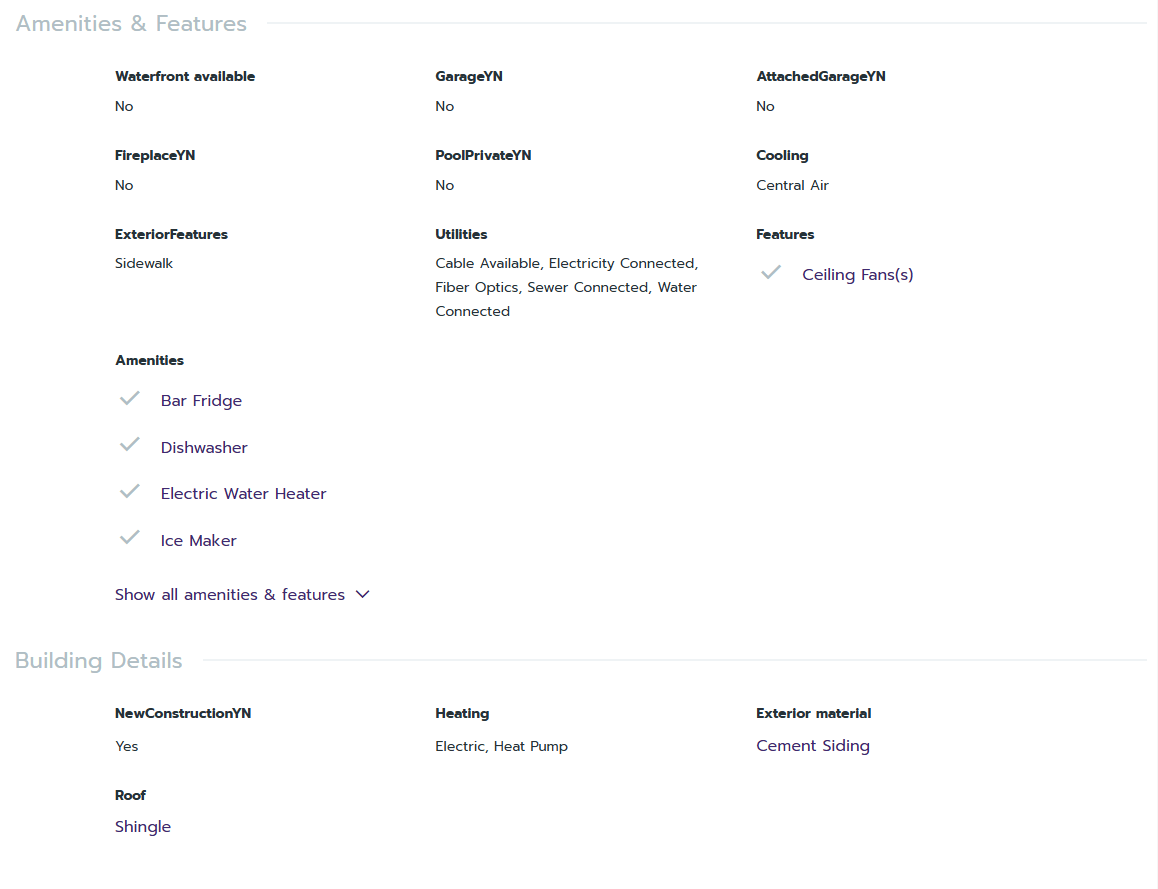Viewport: 1158px width, 889px height.
Task: Click the Utilities description text
Action: (x=566, y=287)
